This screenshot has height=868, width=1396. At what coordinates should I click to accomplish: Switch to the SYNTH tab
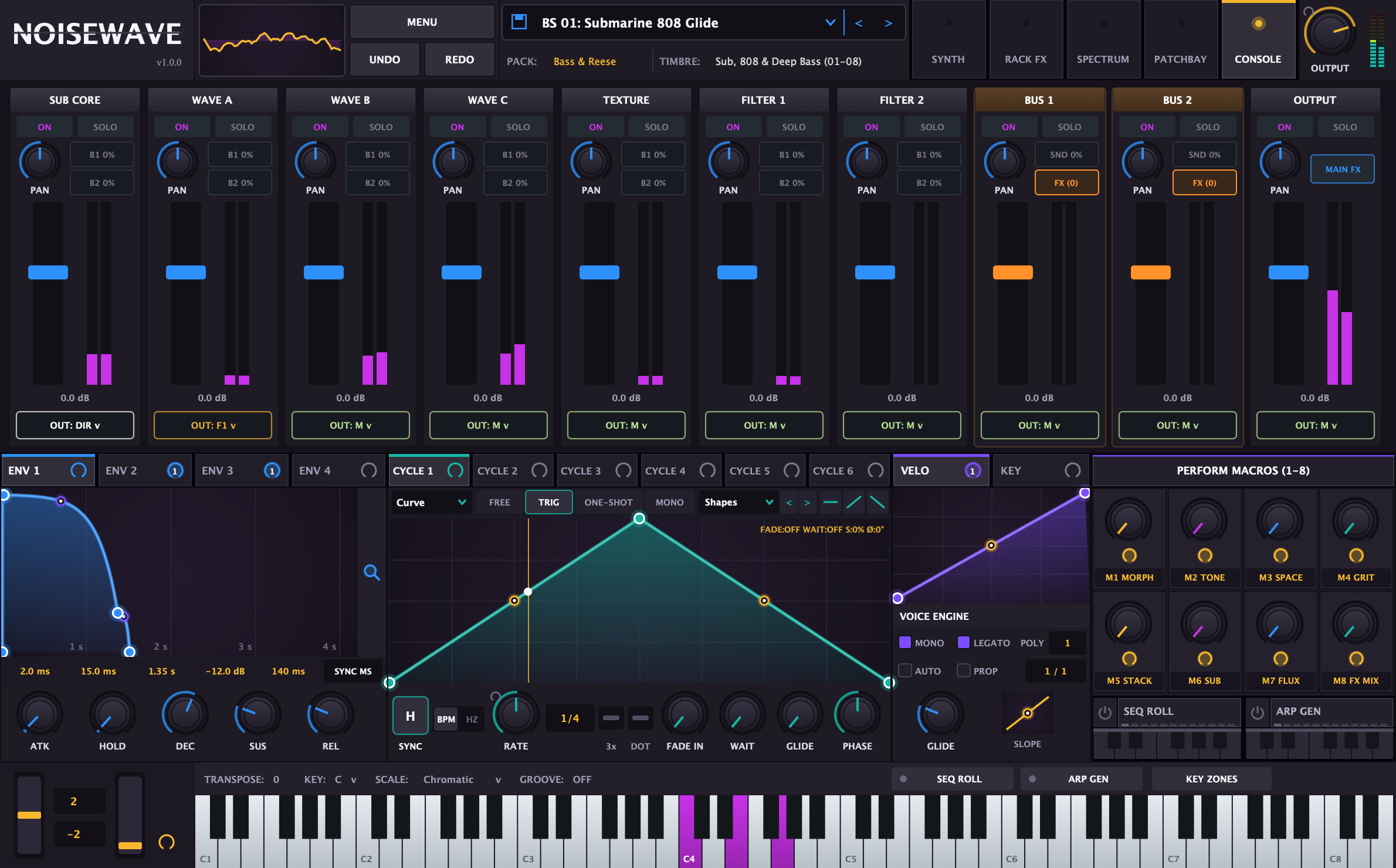coord(948,40)
